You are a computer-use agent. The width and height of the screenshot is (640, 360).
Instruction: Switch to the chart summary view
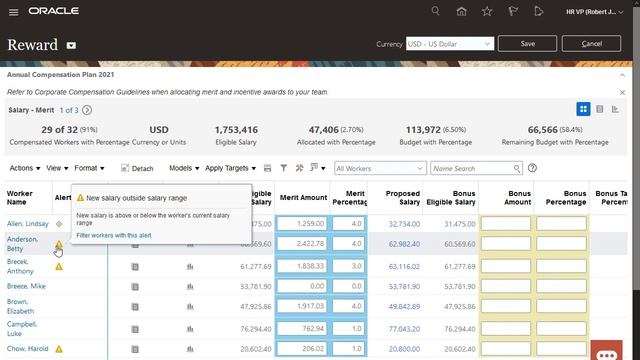tap(615, 109)
